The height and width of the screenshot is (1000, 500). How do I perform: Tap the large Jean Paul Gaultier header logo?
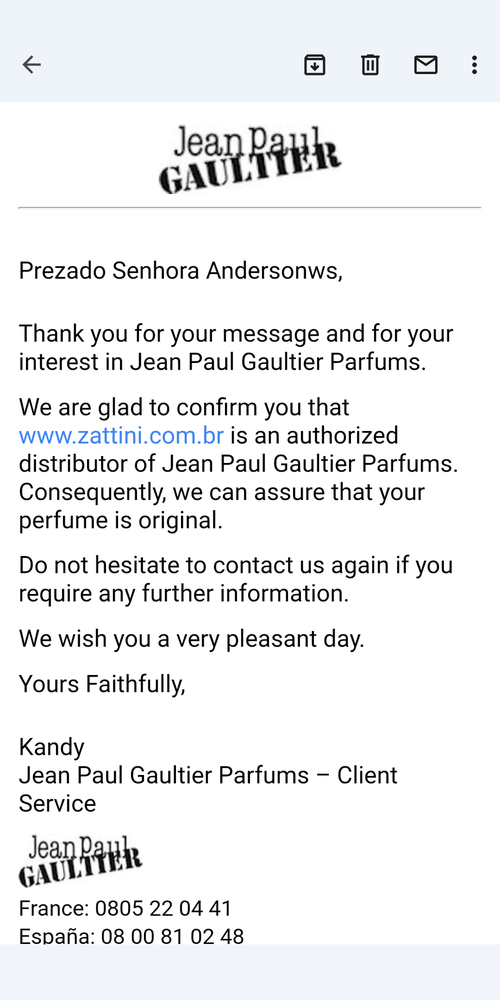[x=249, y=159]
